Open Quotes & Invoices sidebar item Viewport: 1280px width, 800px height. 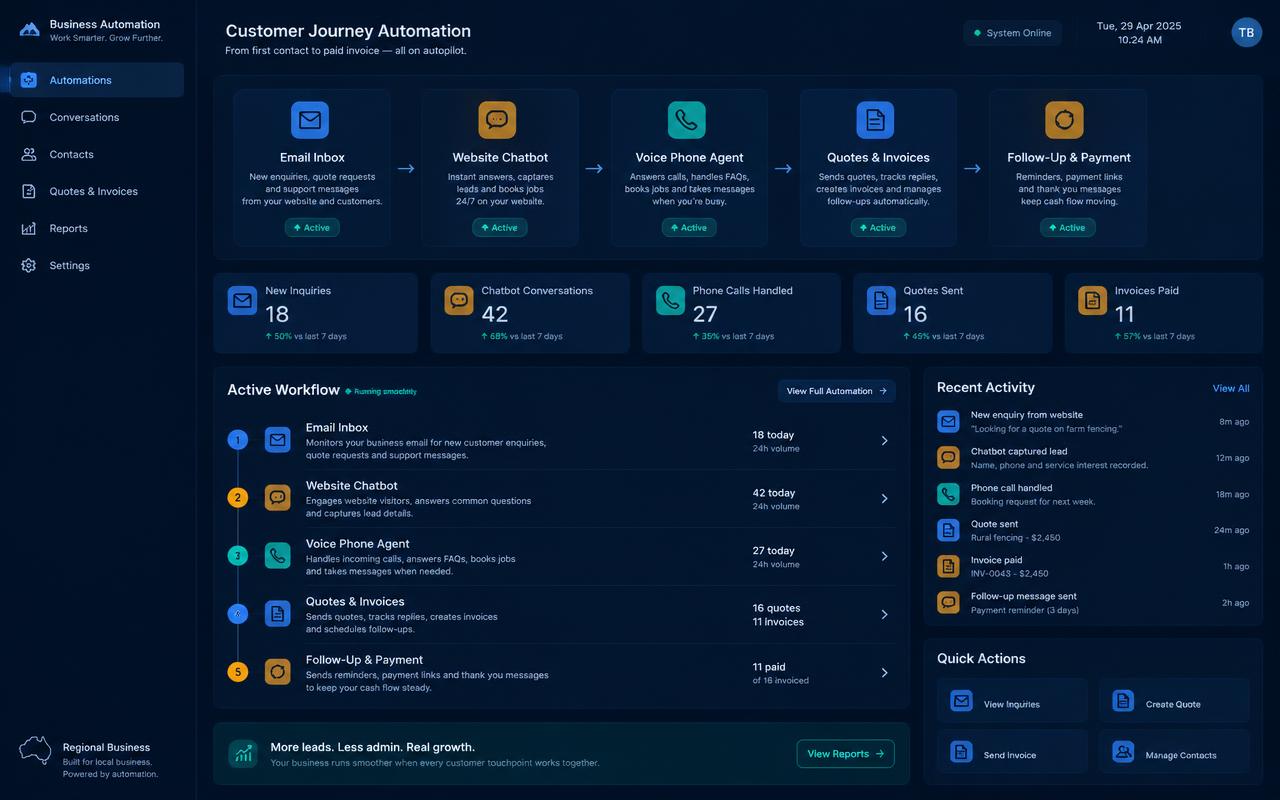coord(97,191)
